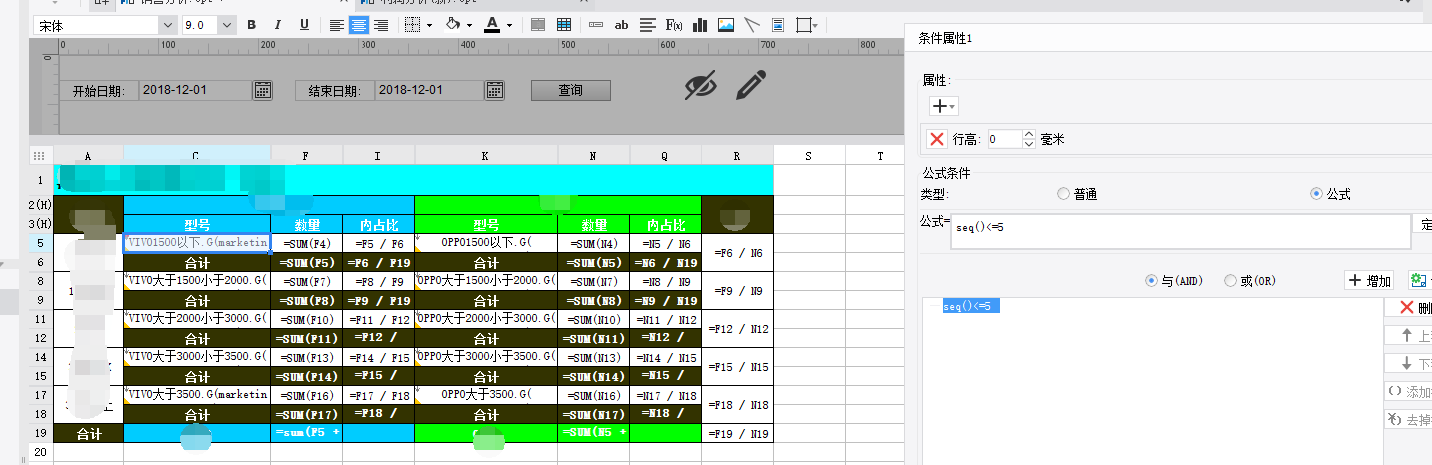Screen dimensions: 1432x465
Task: Click the row height stepper arrows
Action: [x=1030, y=139]
